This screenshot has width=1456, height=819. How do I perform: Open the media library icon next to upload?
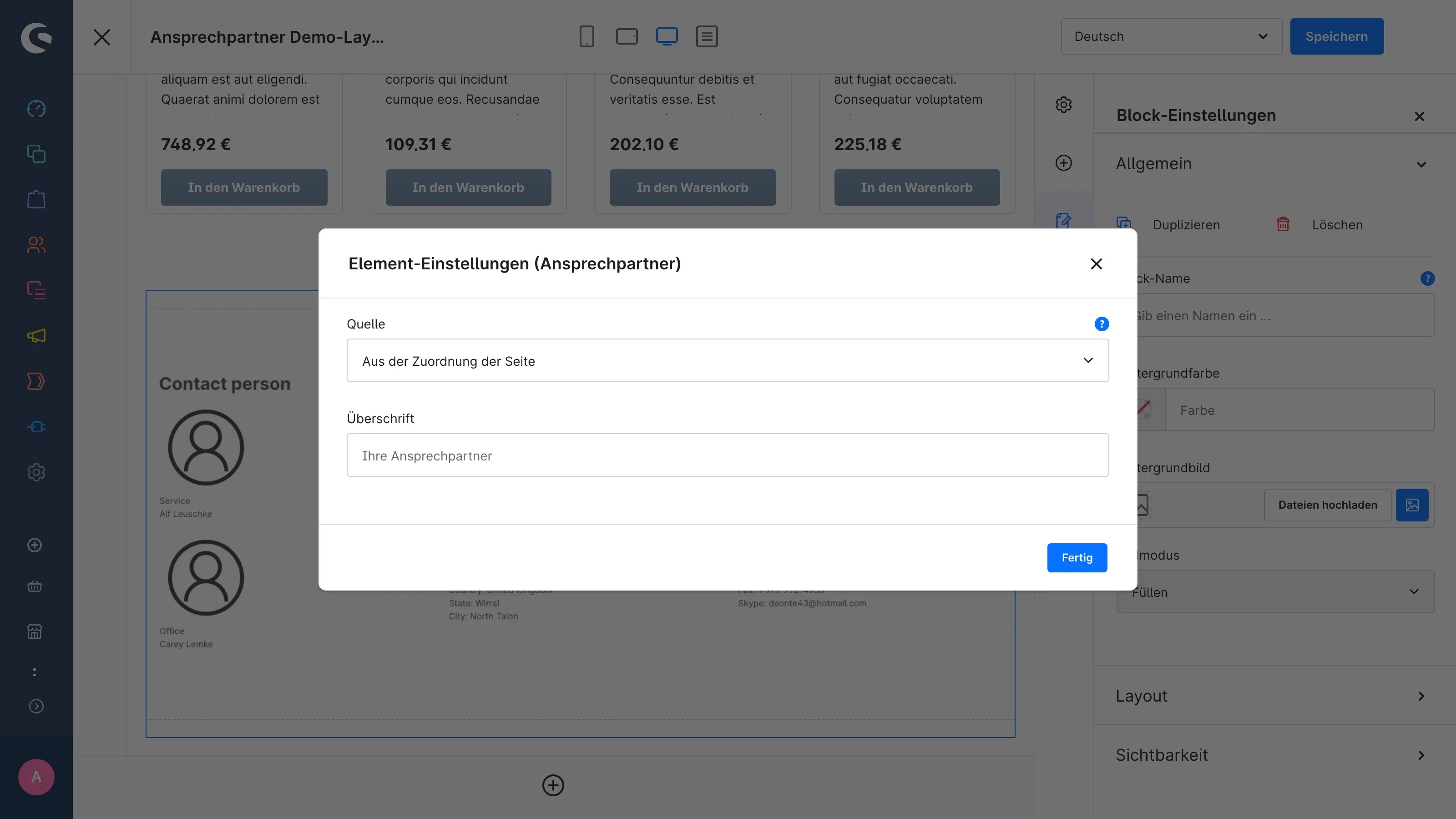click(x=1412, y=505)
